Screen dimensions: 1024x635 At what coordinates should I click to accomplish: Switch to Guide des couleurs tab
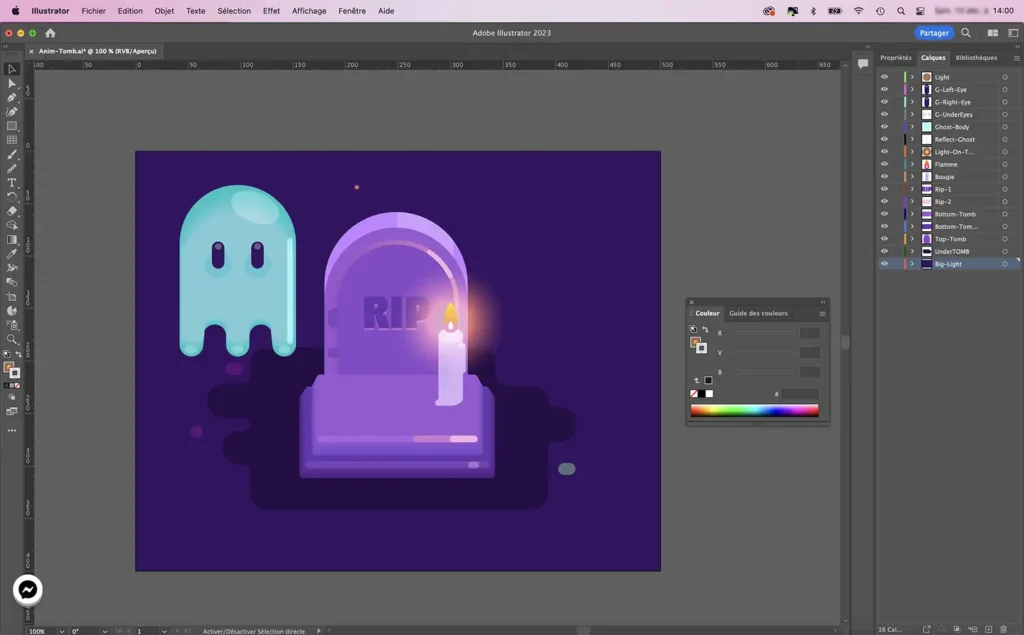[758, 313]
